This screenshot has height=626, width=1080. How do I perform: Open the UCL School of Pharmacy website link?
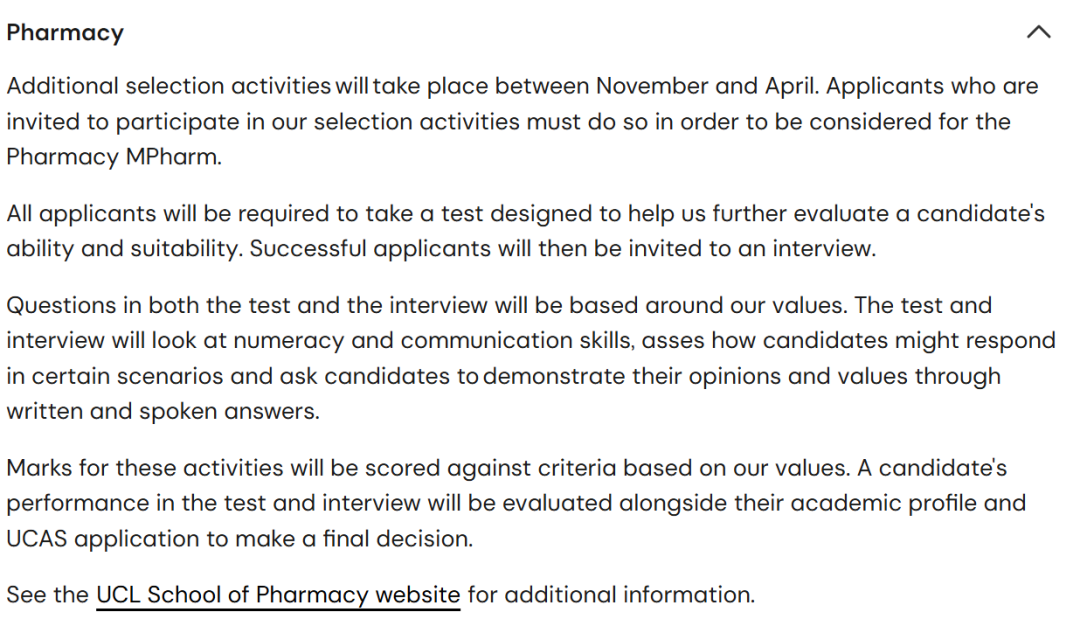(x=278, y=595)
